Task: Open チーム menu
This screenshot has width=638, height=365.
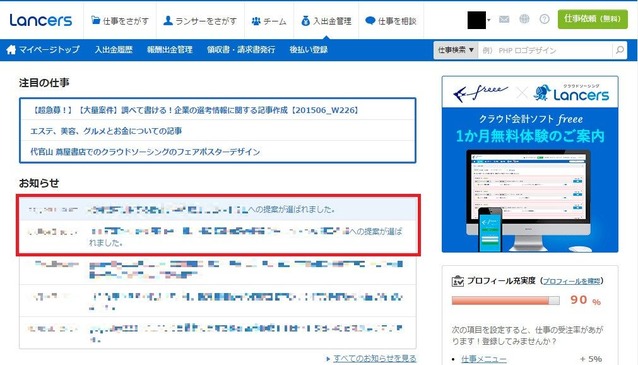Action: tap(269, 21)
